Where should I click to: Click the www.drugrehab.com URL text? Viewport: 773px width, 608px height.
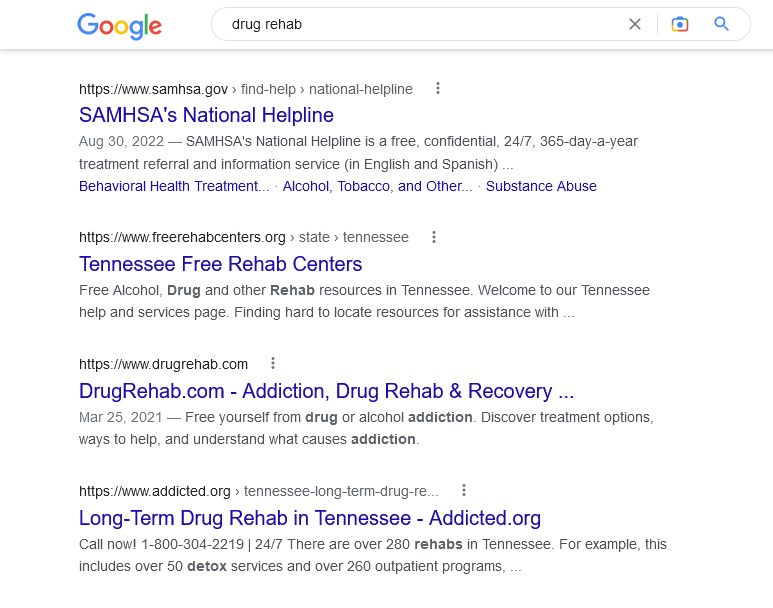pos(163,364)
